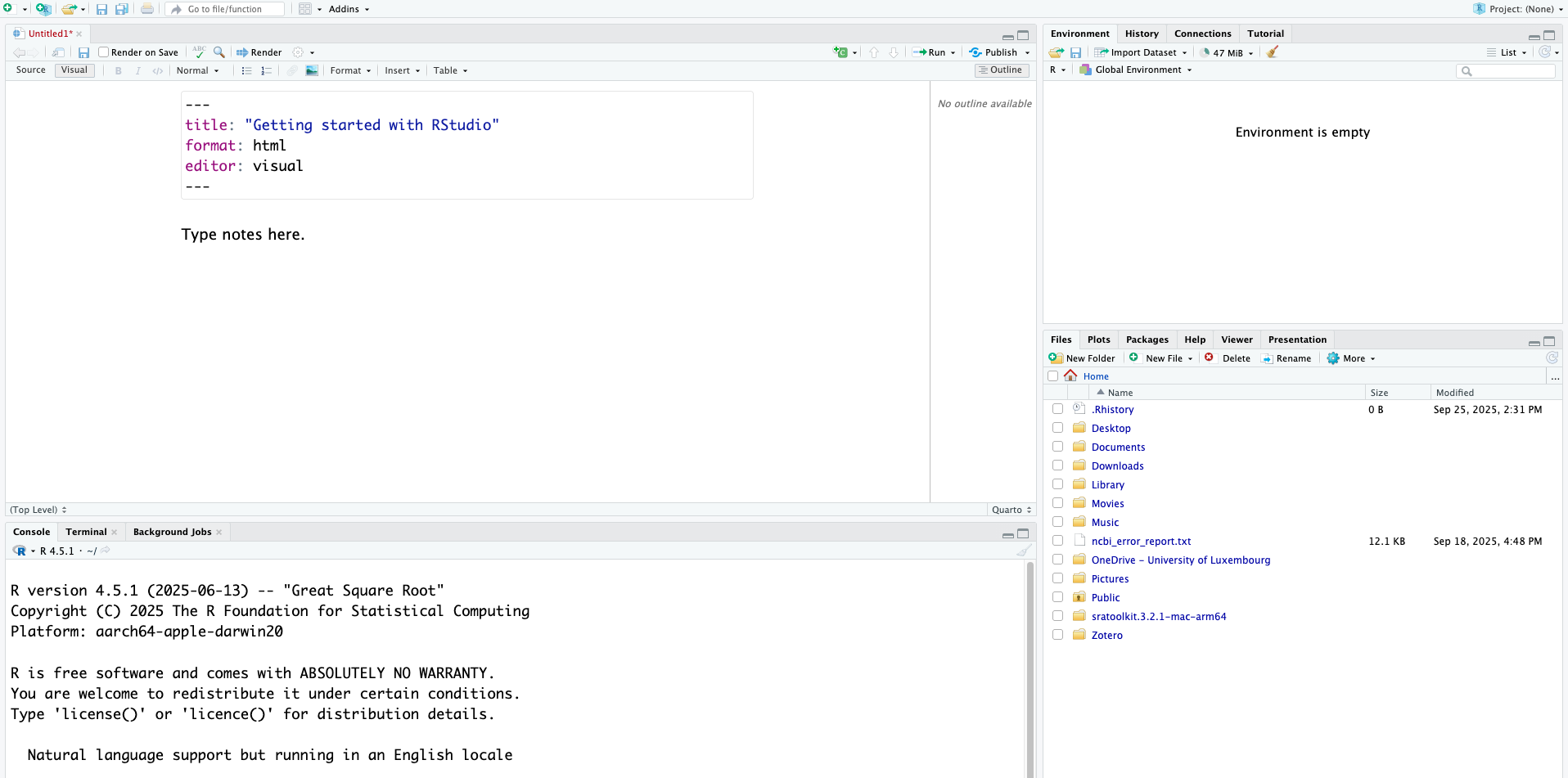Enable the Render on Save checkbox
The image size is (1568, 778).
(104, 52)
